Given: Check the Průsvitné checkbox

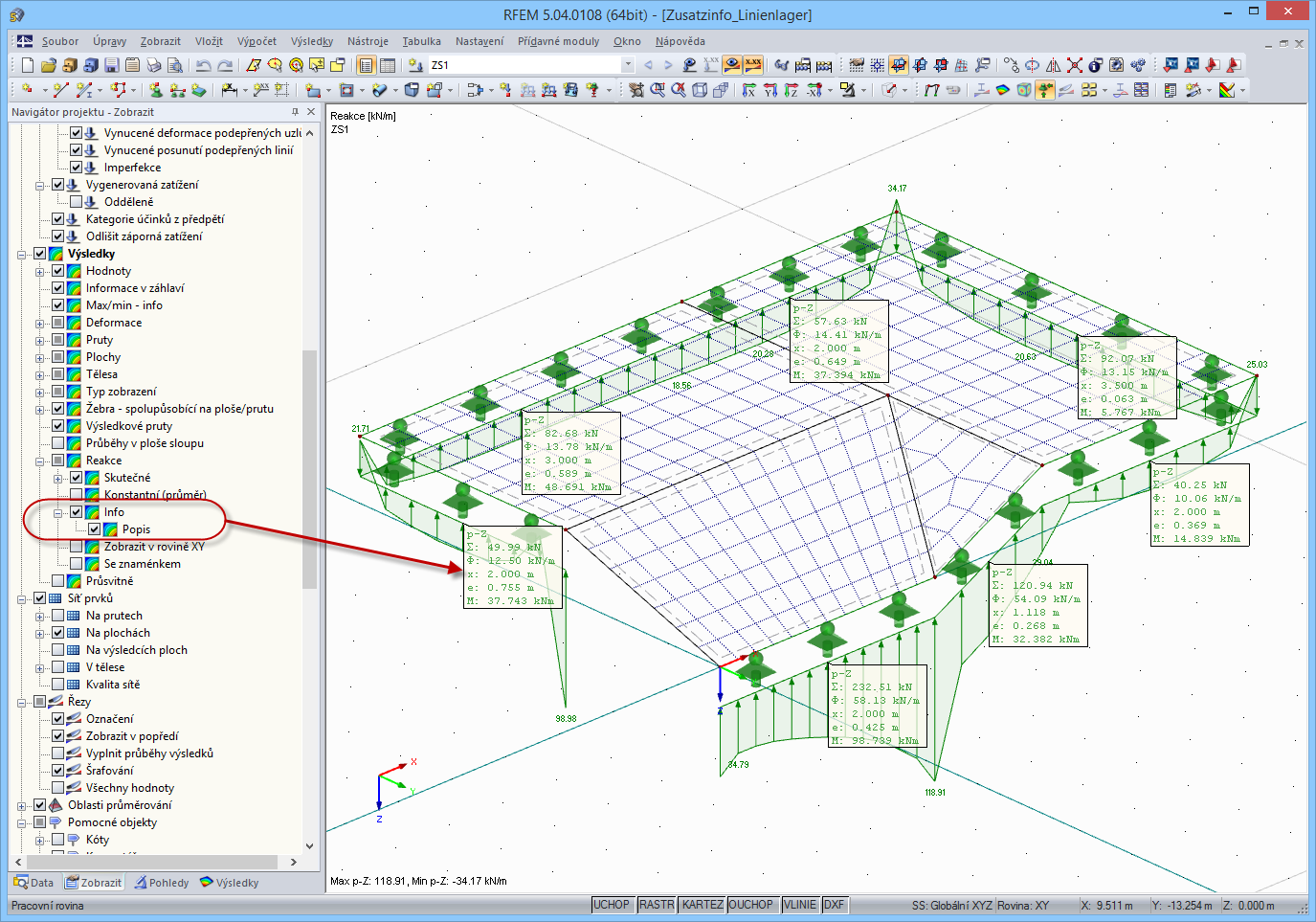Looking at the screenshot, I should click(57, 581).
